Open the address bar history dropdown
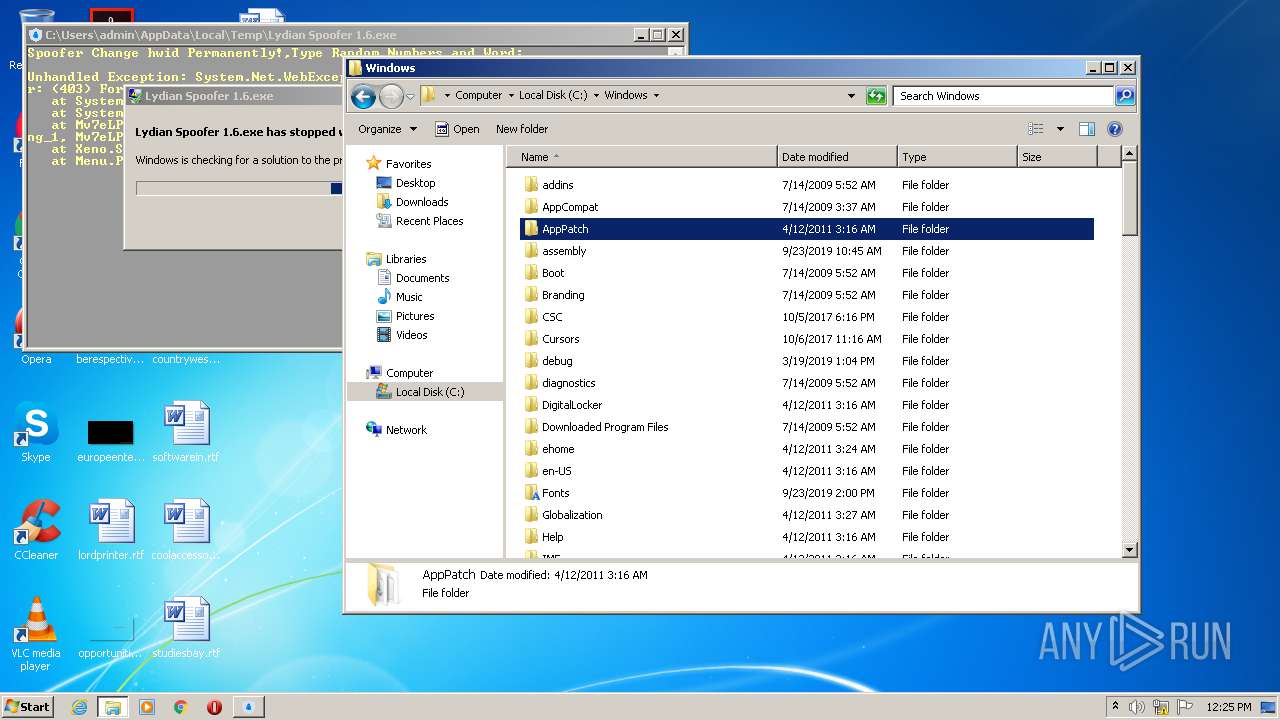The width and height of the screenshot is (1280, 720). pos(851,96)
